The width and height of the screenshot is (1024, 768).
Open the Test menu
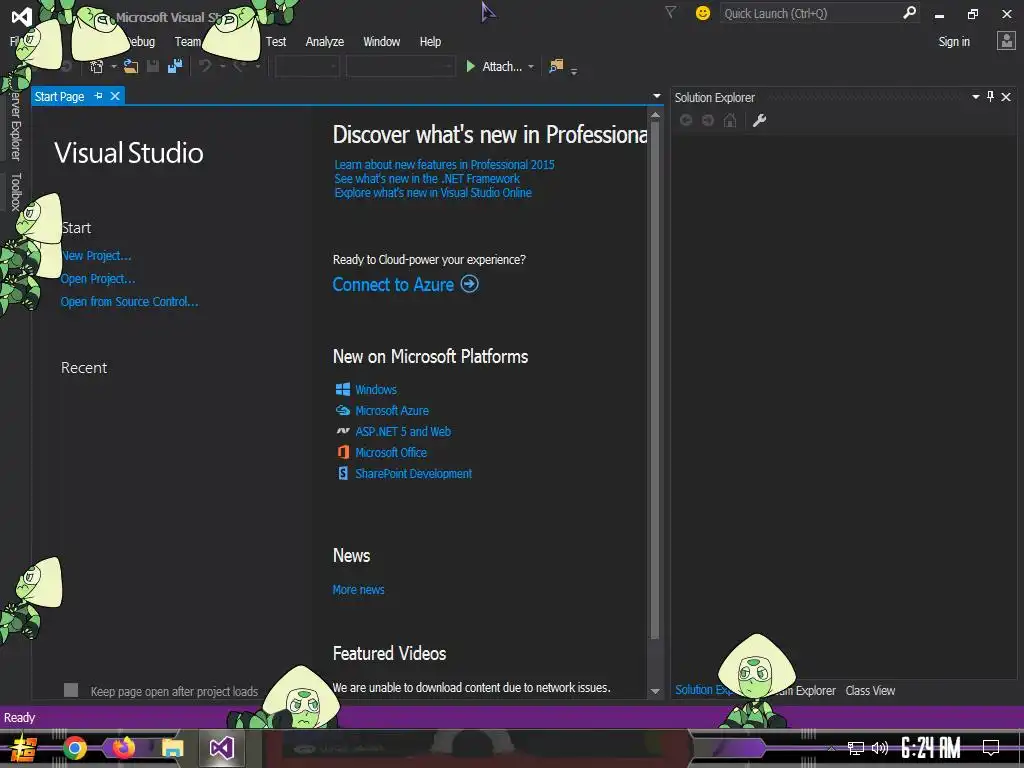pos(276,41)
